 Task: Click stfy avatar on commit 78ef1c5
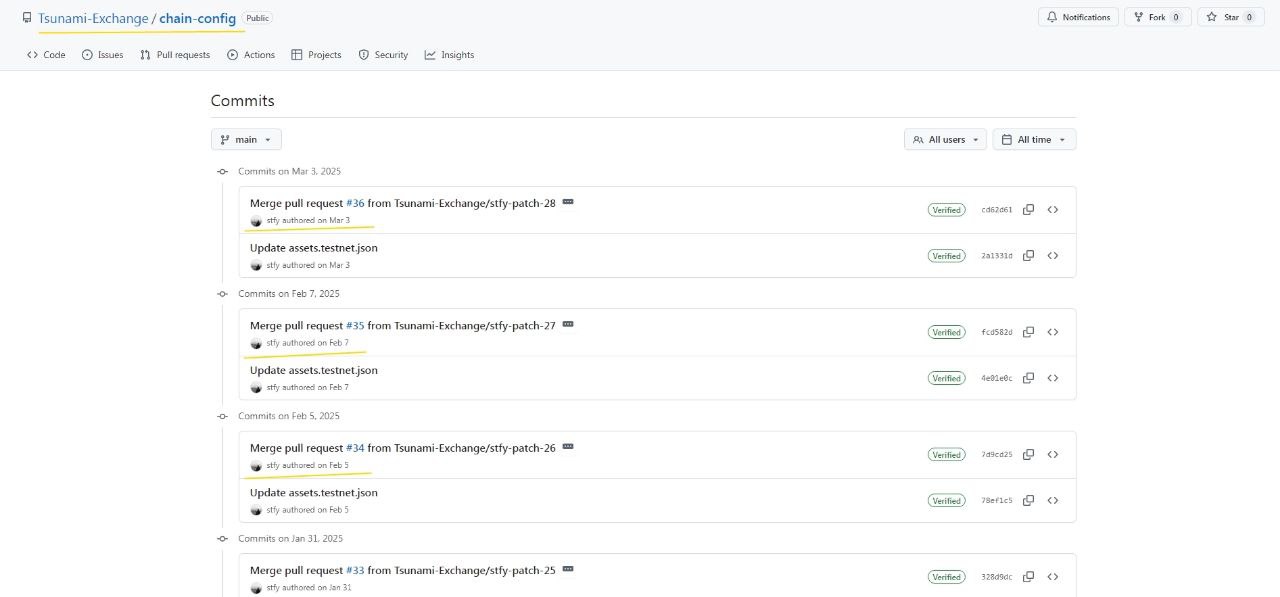(x=256, y=510)
